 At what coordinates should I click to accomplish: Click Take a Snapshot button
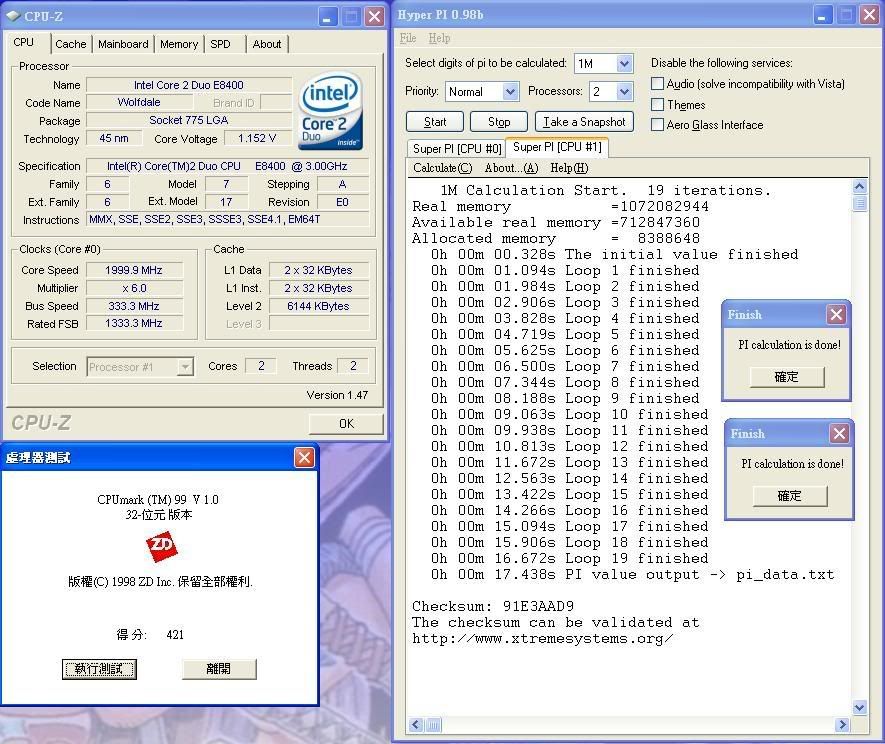point(584,122)
